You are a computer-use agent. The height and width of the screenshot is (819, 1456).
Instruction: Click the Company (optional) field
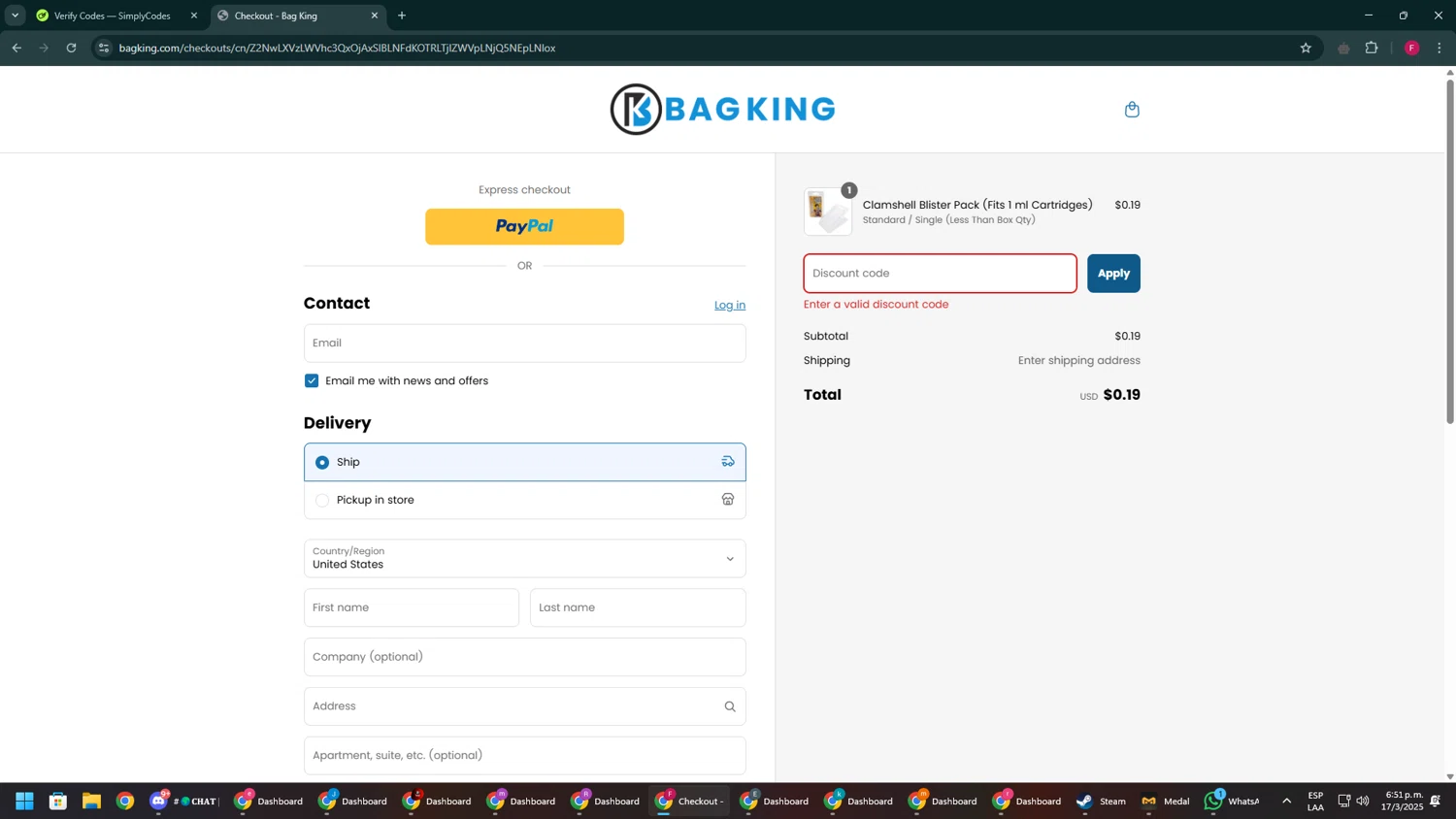[524, 657]
